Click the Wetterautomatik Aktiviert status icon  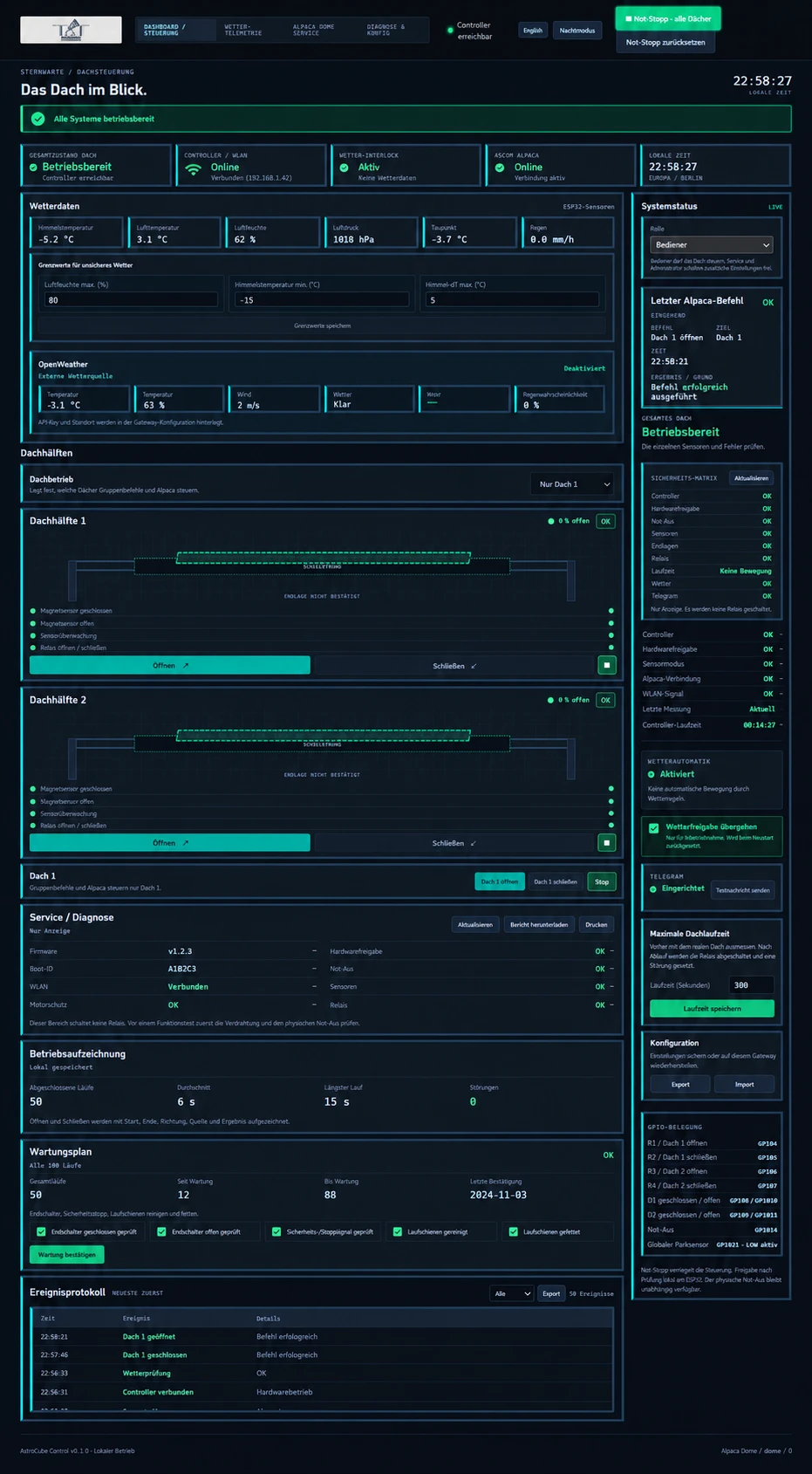pos(651,774)
